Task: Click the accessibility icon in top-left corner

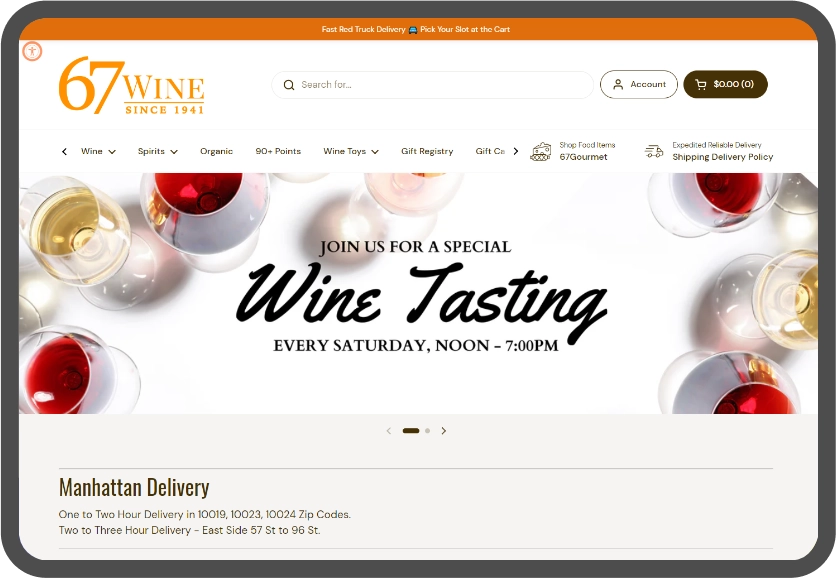Action: (32, 51)
